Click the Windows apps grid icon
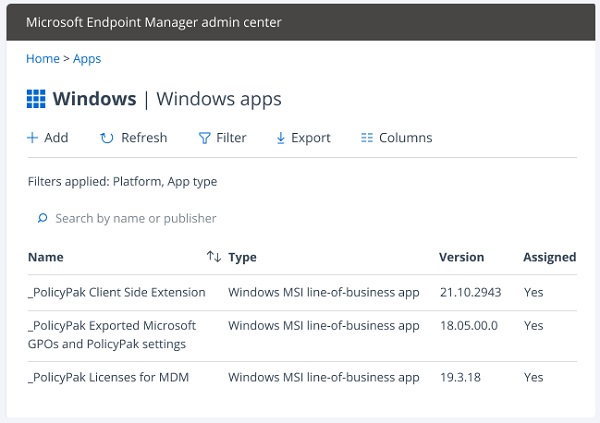This screenshot has height=423, width=600. [x=36, y=99]
